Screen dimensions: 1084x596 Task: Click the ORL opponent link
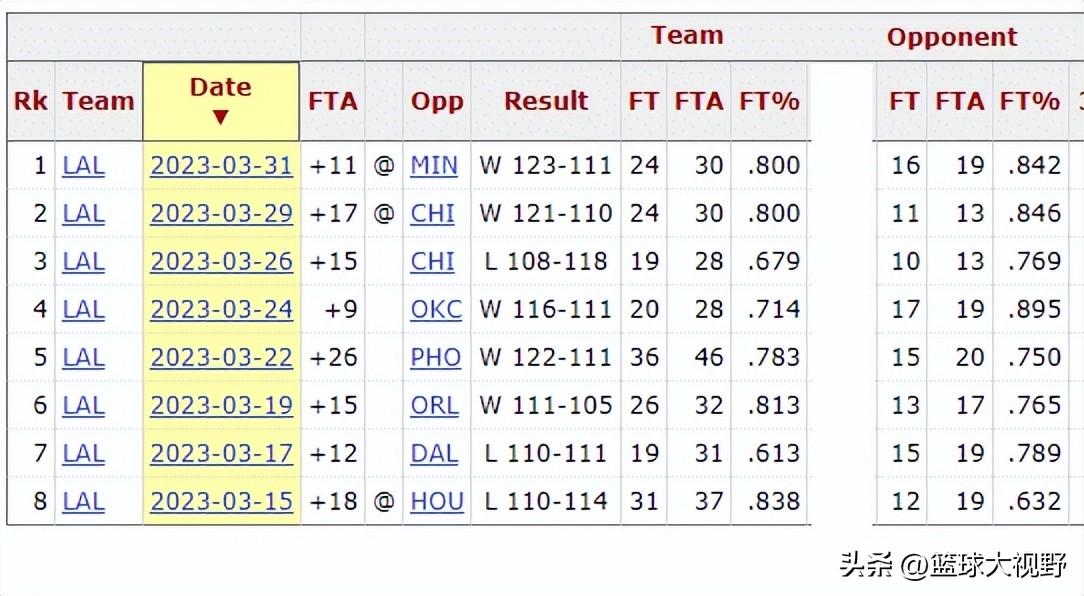[x=434, y=404]
